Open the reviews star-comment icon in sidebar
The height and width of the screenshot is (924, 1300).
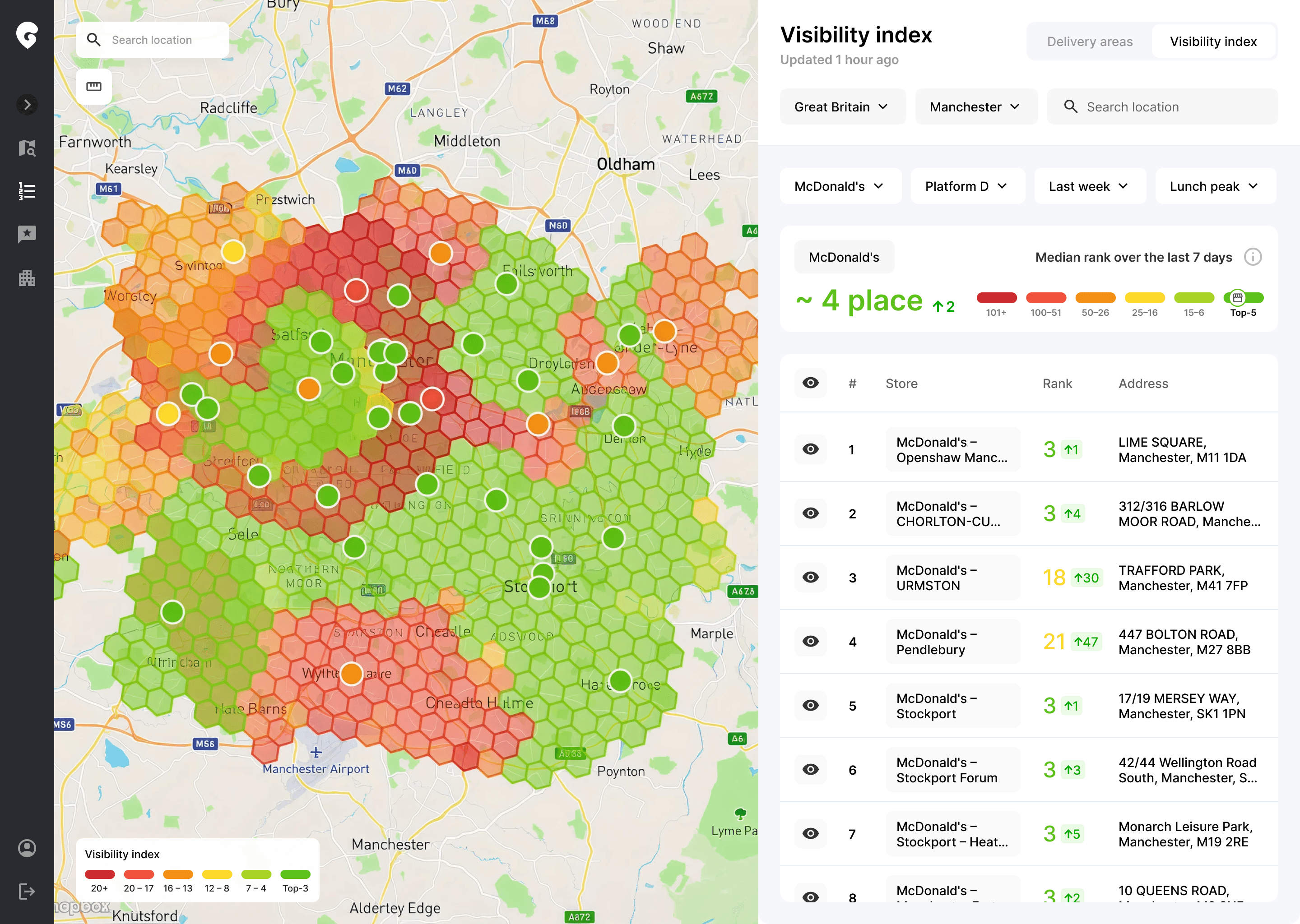26,234
